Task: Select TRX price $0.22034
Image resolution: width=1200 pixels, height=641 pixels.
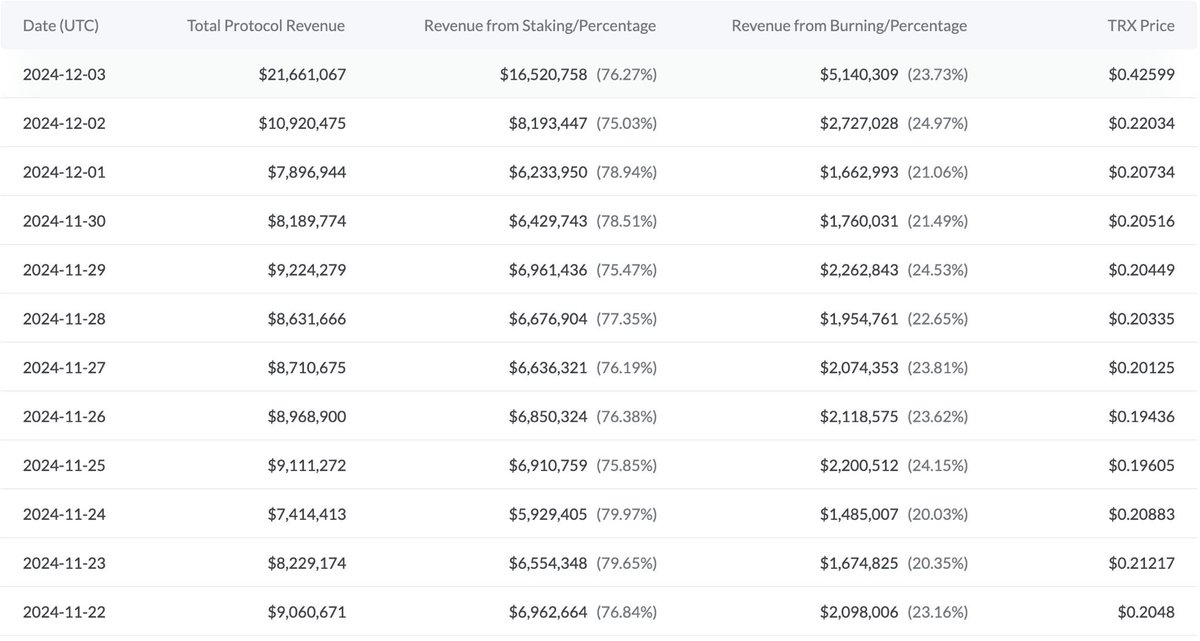Action: 1142,123
